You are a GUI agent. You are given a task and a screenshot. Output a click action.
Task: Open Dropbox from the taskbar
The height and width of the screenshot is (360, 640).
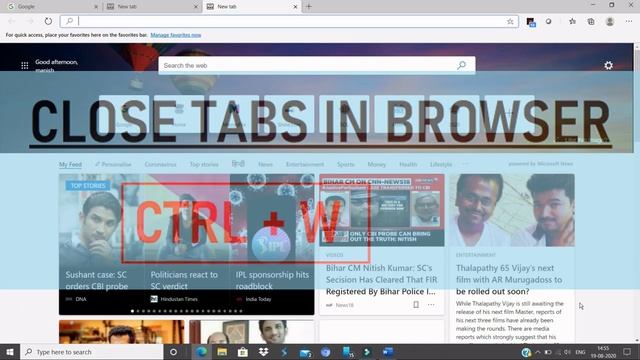(x=264, y=352)
